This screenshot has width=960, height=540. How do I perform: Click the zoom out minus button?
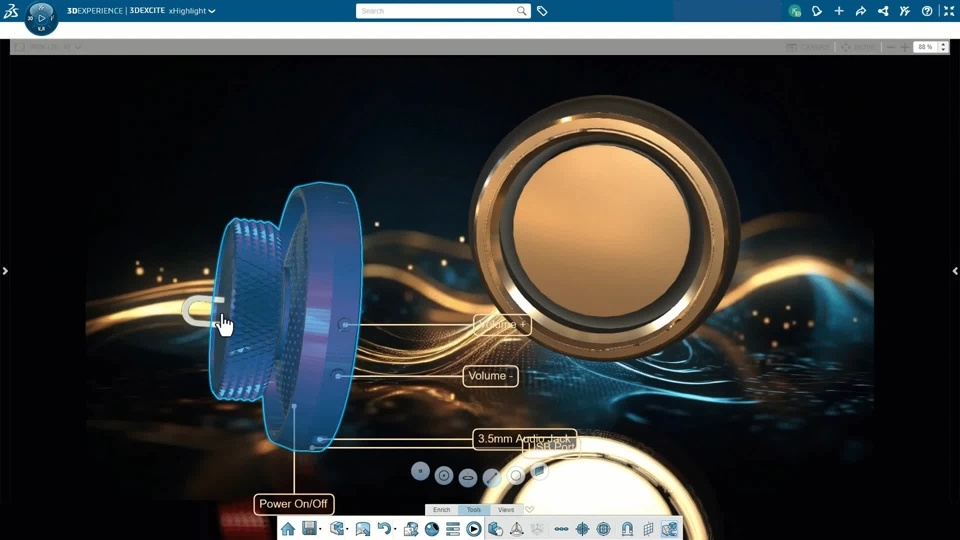coord(891,47)
